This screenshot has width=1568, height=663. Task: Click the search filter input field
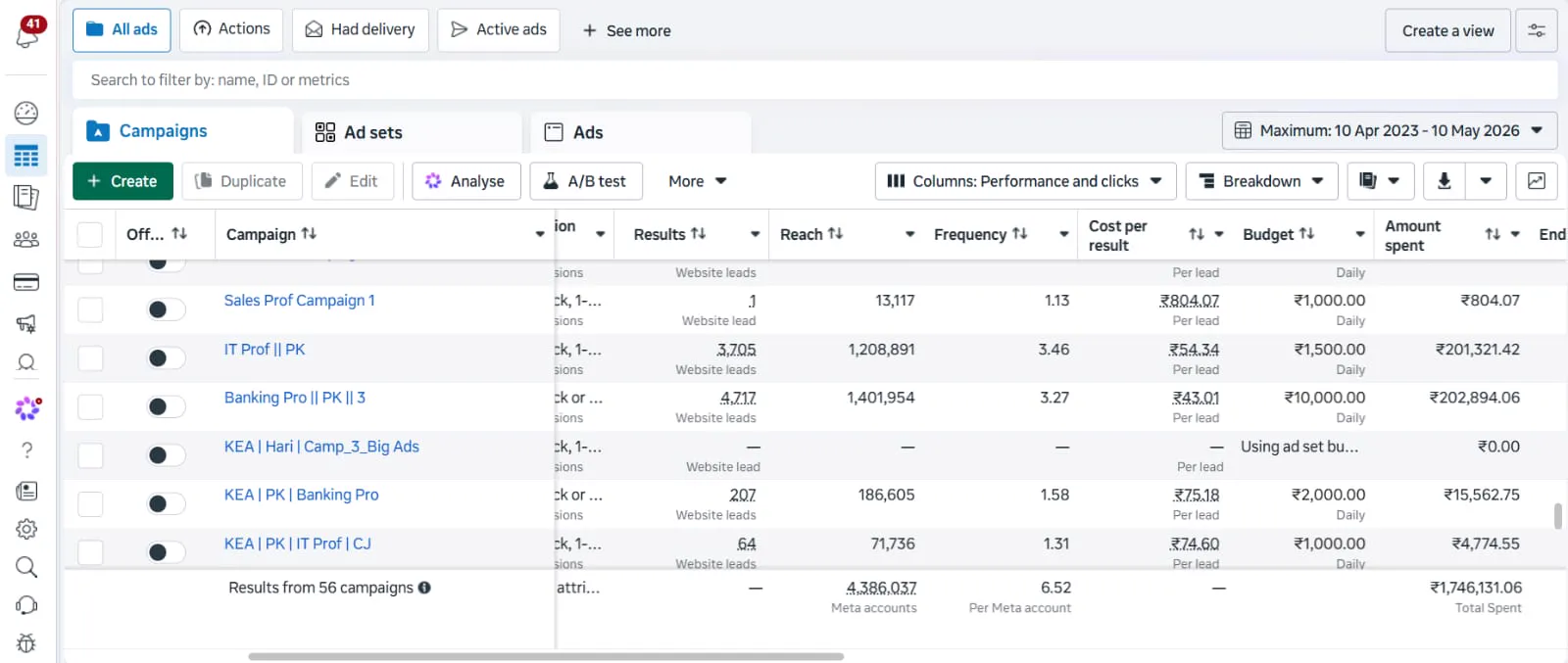pos(814,80)
